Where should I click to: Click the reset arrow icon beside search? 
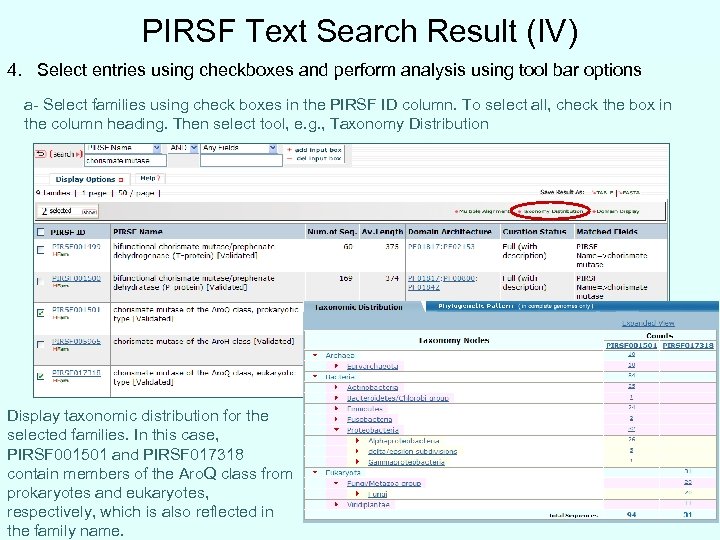[41, 154]
